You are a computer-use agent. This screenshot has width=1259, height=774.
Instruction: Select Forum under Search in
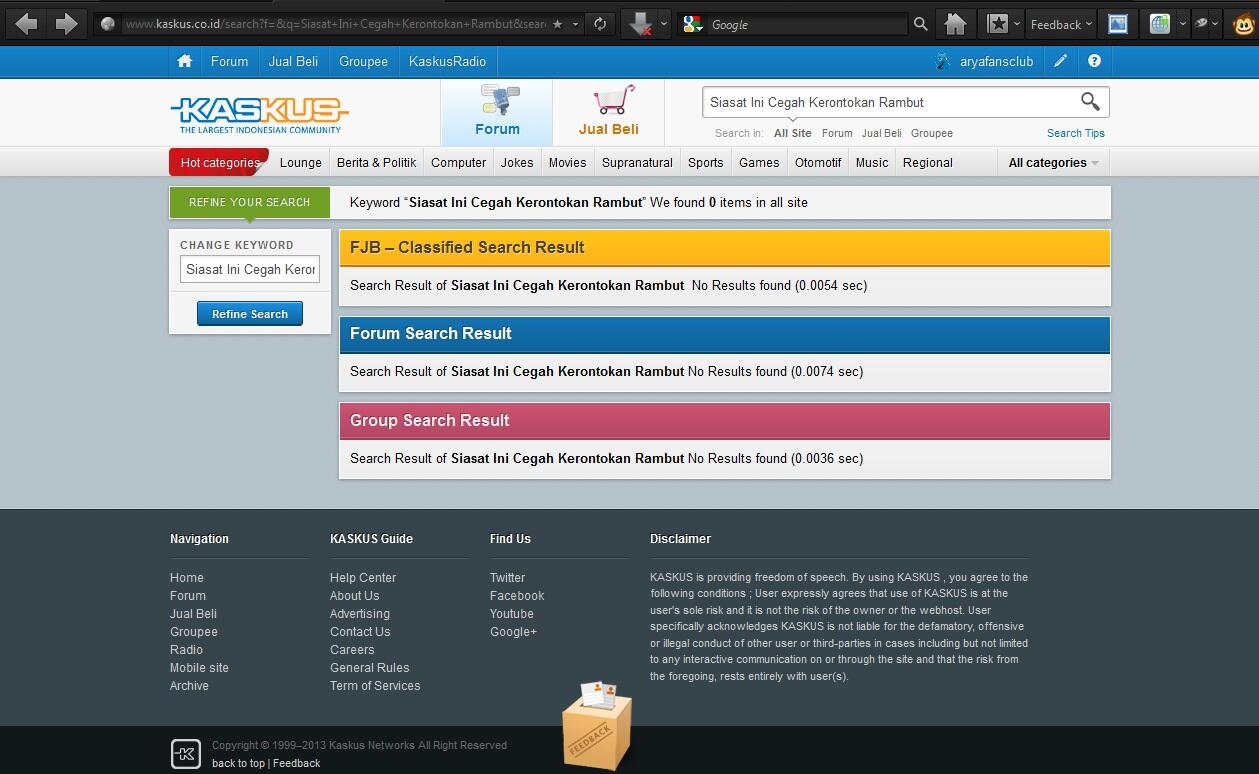pos(837,133)
